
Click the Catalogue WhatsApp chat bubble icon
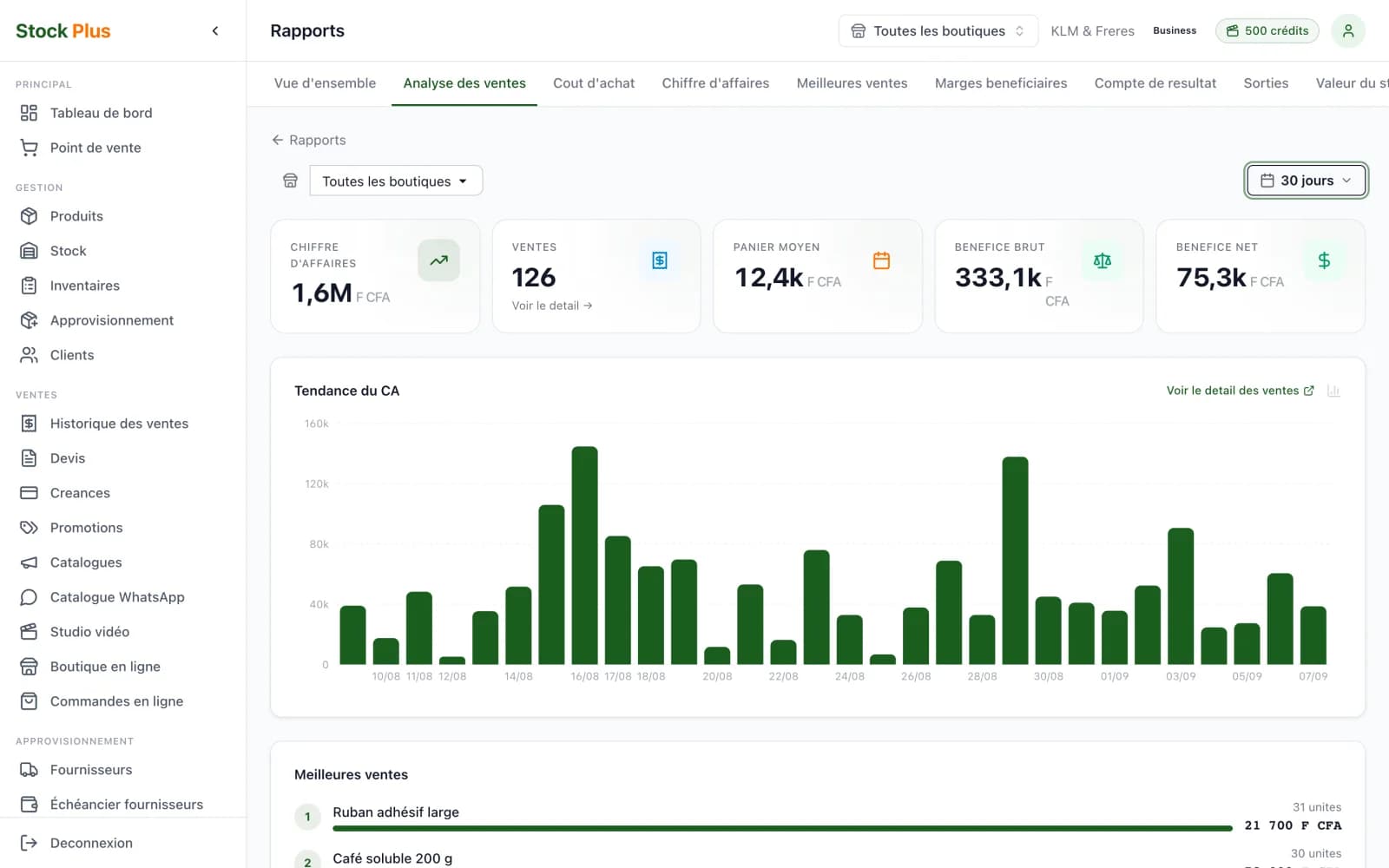(x=29, y=597)
